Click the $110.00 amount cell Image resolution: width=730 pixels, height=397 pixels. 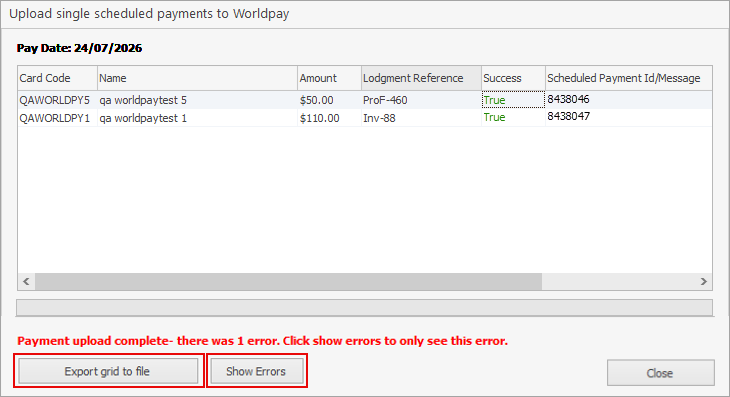pos(329,118)
